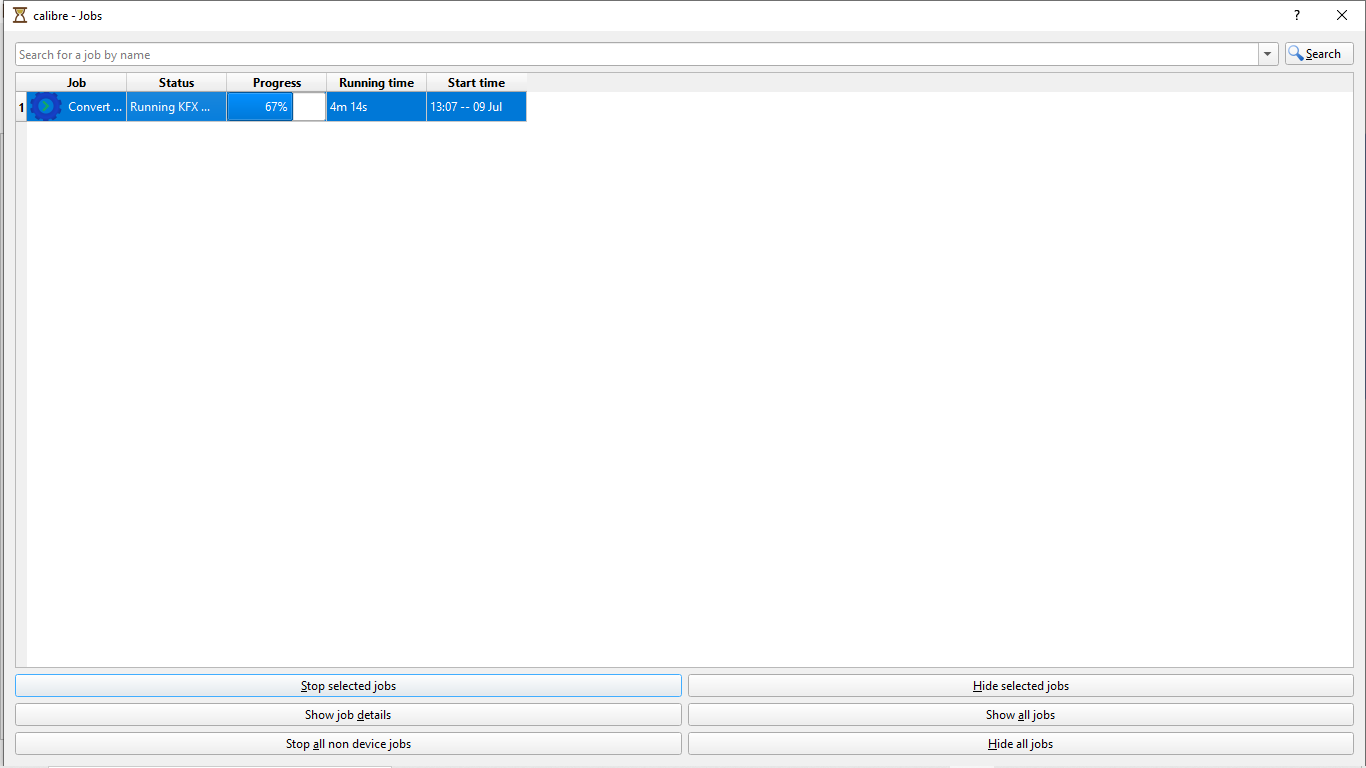Click the magnifier icon on Search button
The image size is (1366, 768).
[x=1296, y=53]
